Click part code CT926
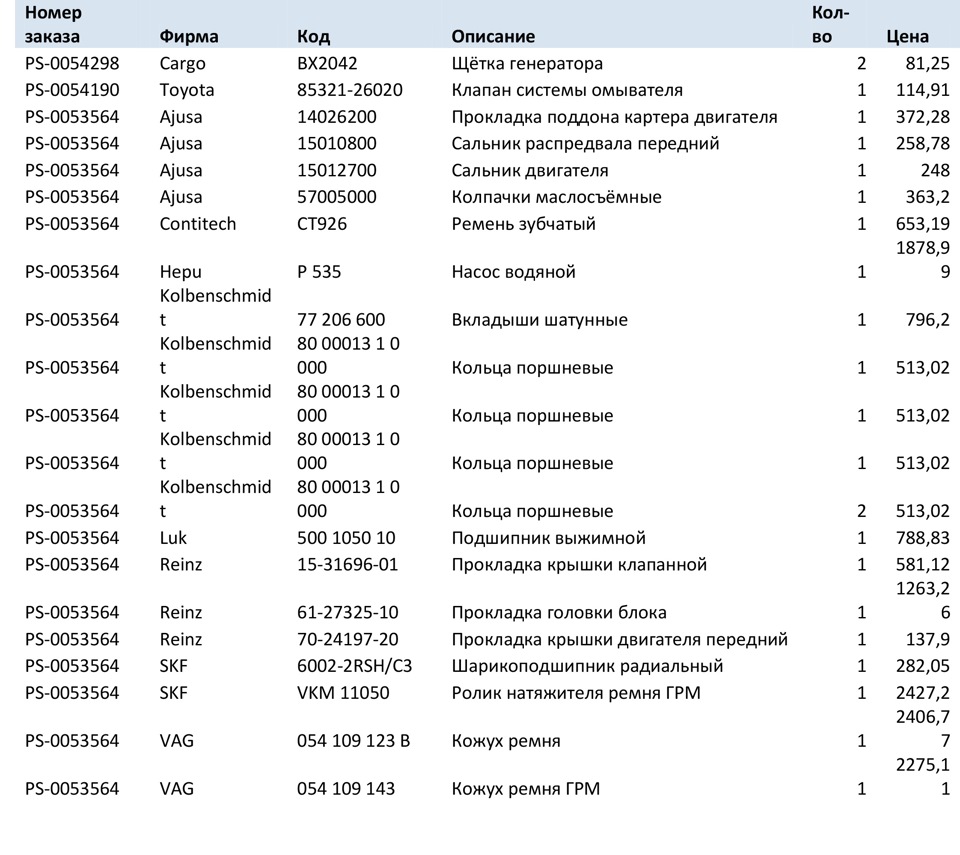960x855 pixels. point(322,223)
